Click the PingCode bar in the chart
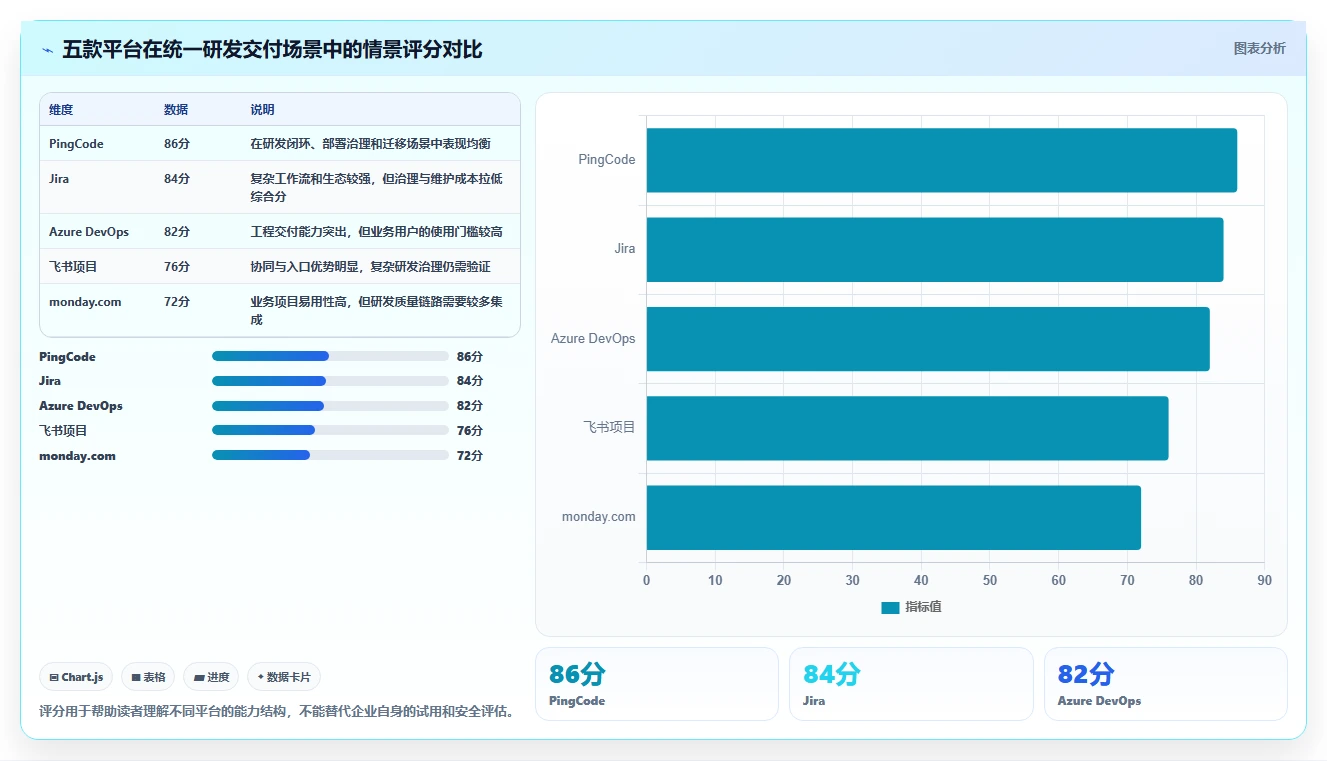 point(941,160)
